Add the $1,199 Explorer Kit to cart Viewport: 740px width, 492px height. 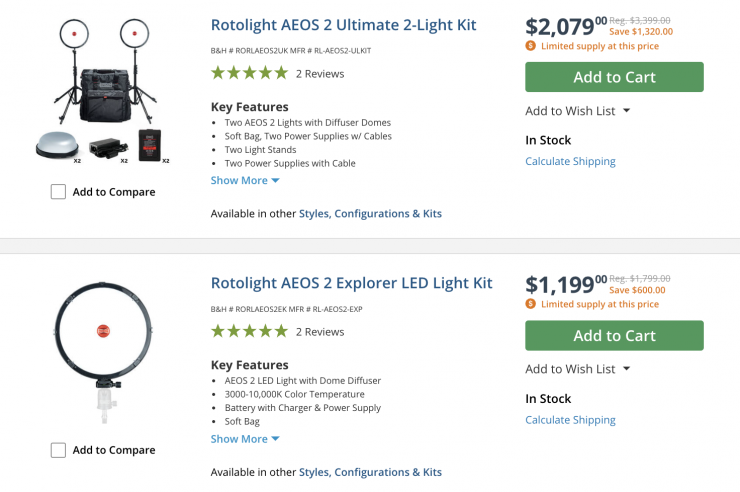pyautogui.click(x=614, y=335)
